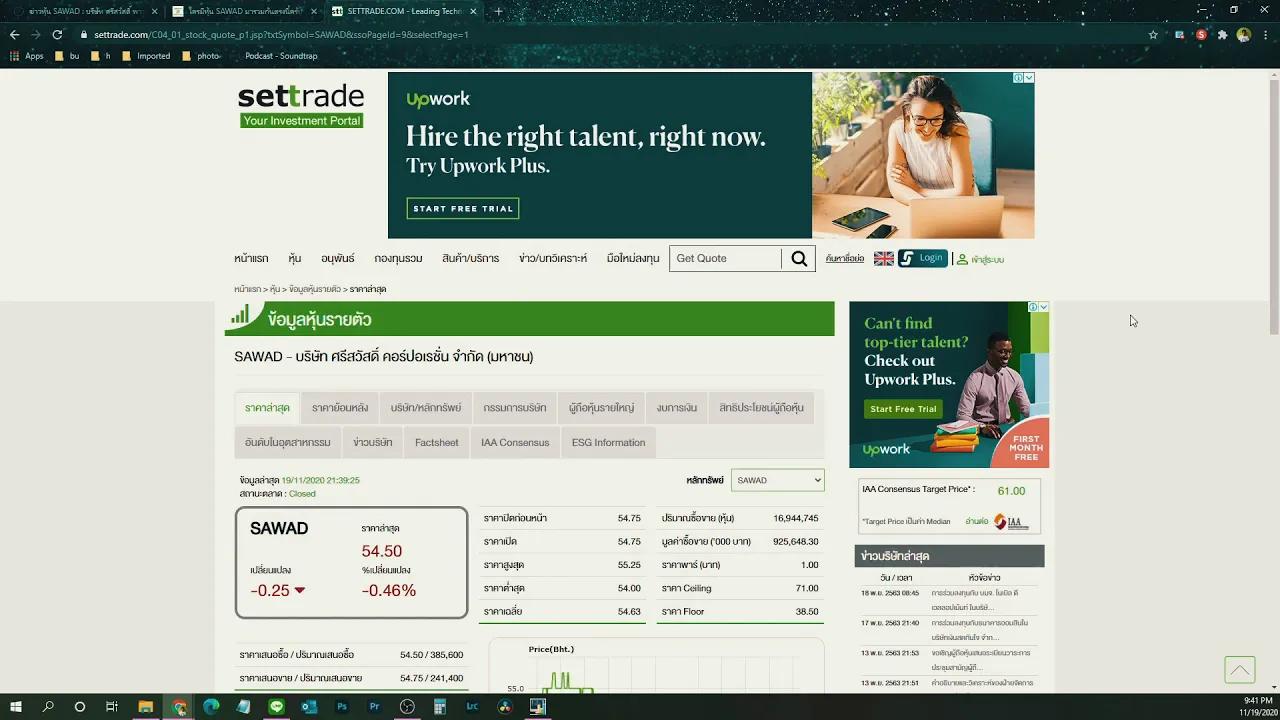Launch Premiere Pro from taskbar
Screen dimensions: 1280x720
coord(374,706)
